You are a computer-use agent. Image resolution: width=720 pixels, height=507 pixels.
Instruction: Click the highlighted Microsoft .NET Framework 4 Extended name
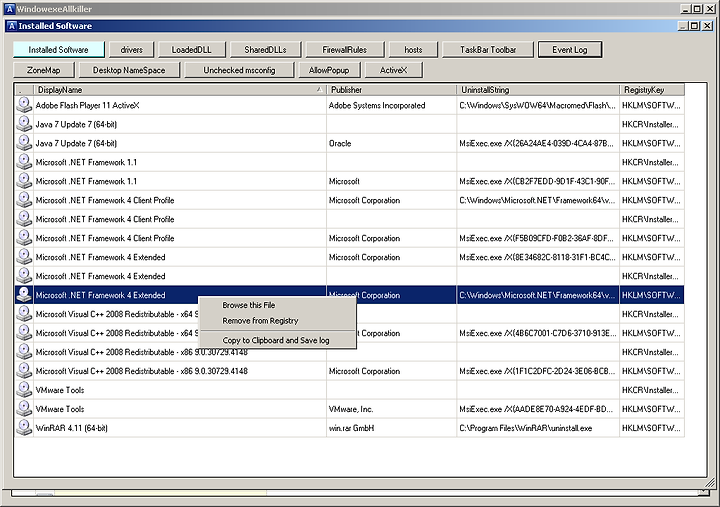[100, 295]
